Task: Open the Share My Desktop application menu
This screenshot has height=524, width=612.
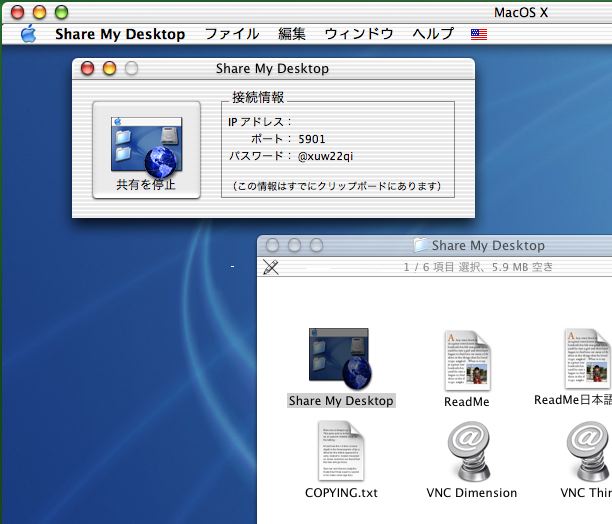Action: 120,34
